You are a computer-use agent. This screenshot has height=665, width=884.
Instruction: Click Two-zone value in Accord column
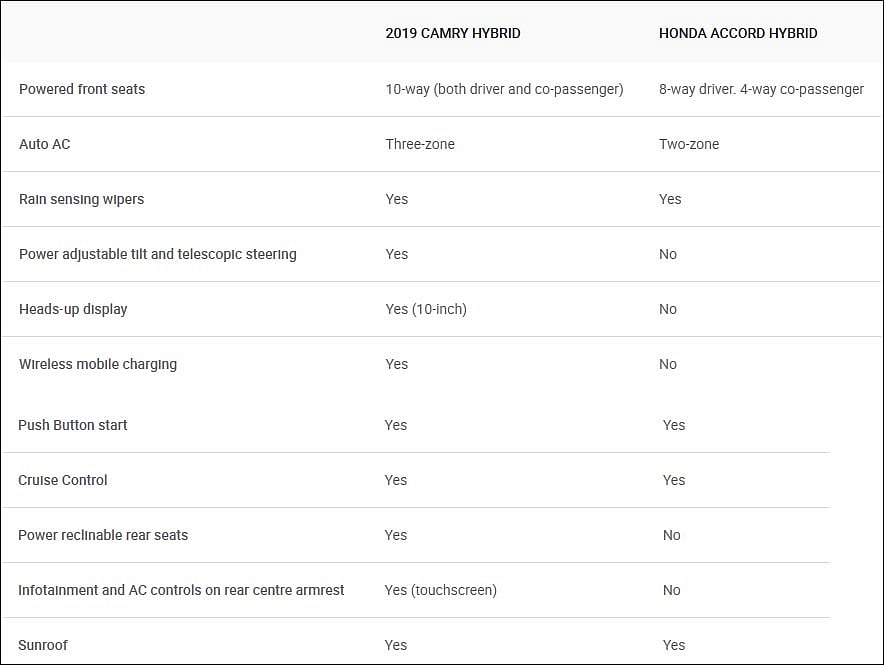[689, 144]
